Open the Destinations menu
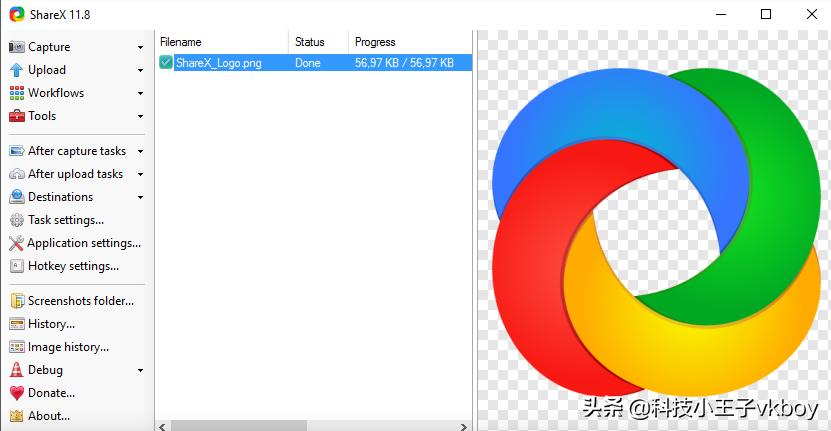This screenshot has width=831, height=431. (60, 197)
